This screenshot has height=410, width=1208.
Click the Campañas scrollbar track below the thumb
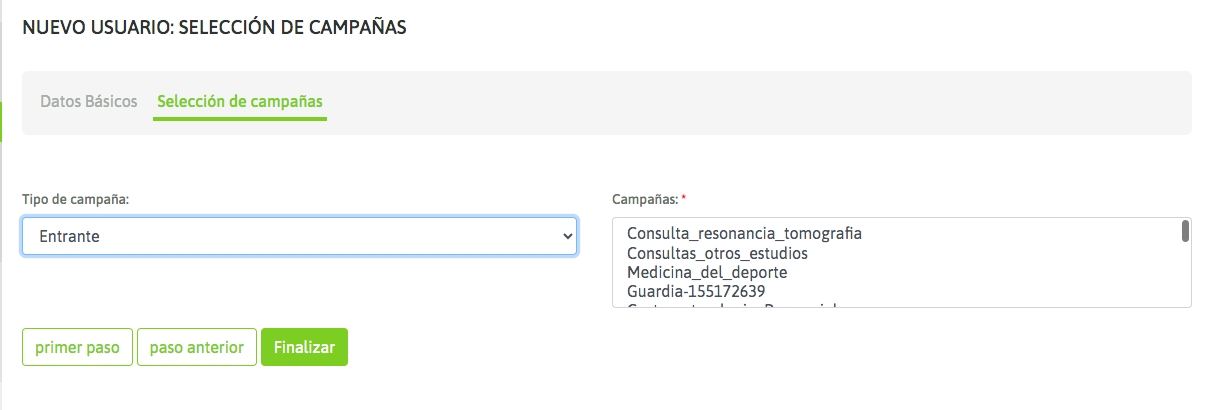click(x=1185, y=275)
